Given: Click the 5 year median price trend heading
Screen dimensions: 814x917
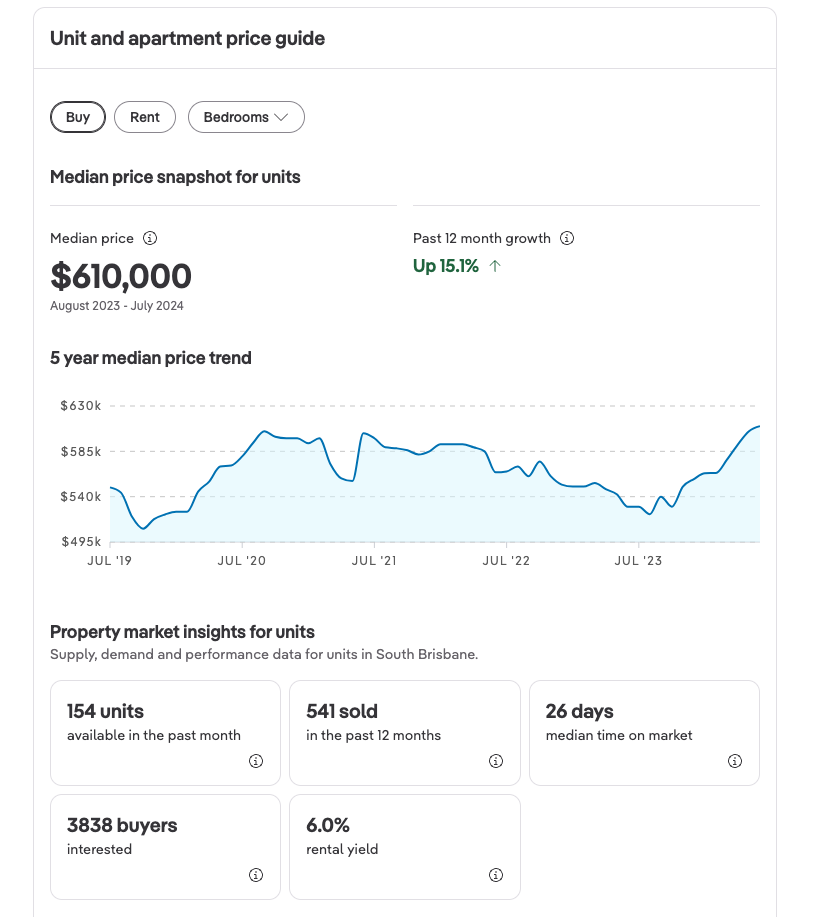Looking at the screenshot, I should (x=151, y=358).
